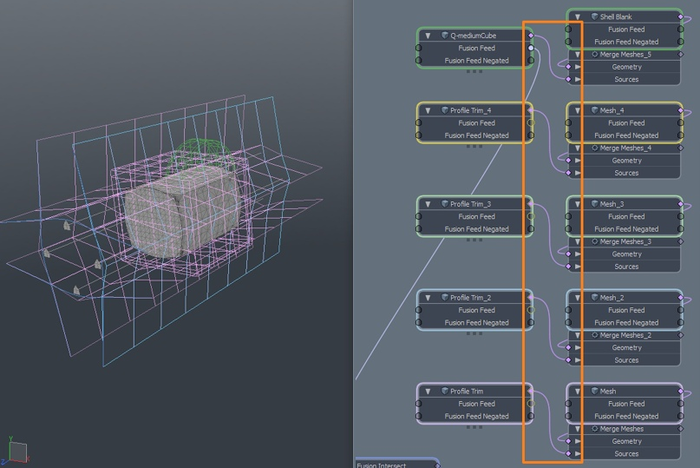Collapse the Q-mediumCube node
Screen dimensions: 700x468
pos(427,35)
